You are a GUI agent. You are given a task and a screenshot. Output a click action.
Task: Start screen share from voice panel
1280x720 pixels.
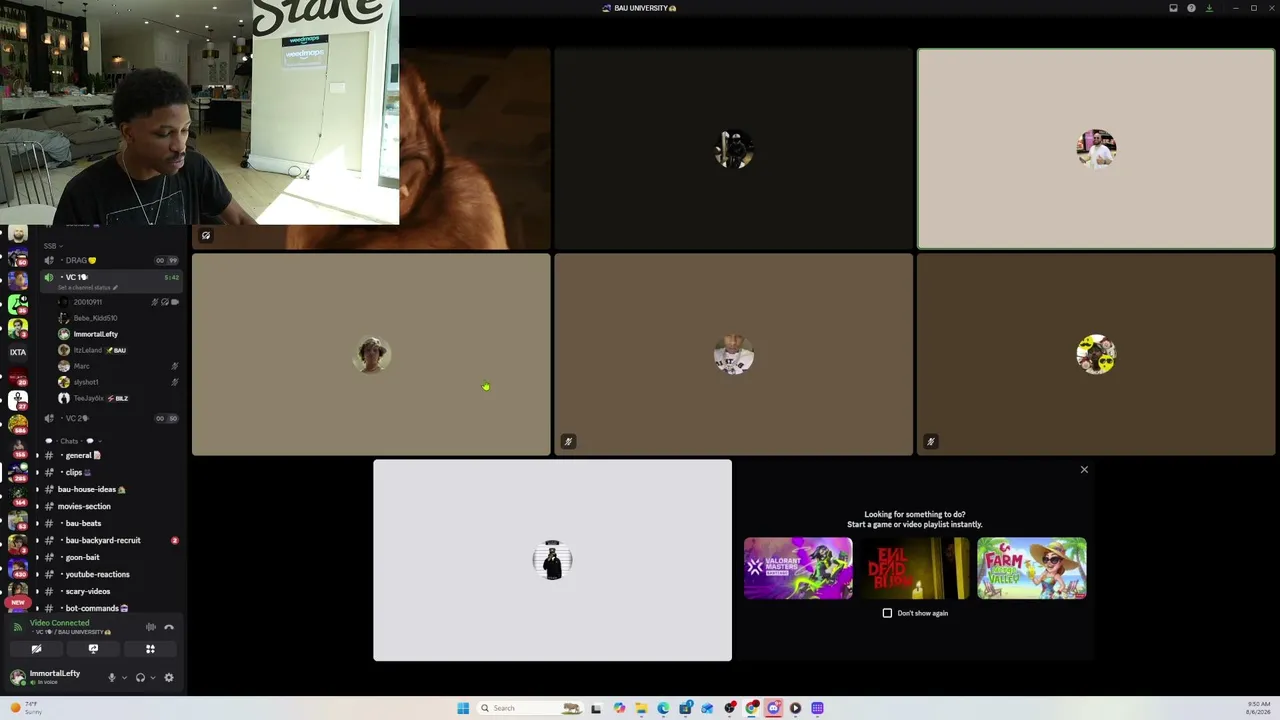[93, 649]
